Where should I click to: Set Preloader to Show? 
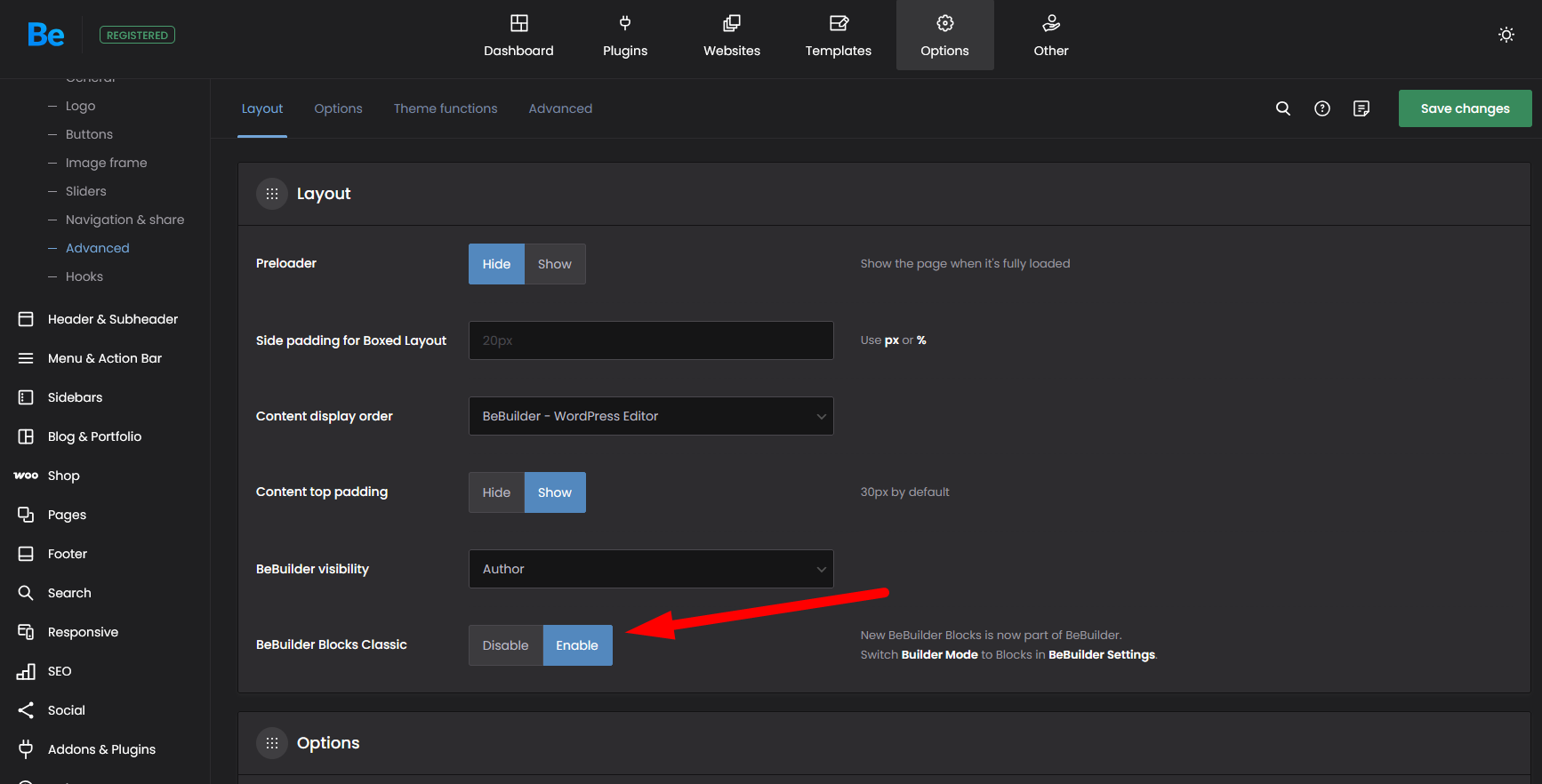coord(554,264)
